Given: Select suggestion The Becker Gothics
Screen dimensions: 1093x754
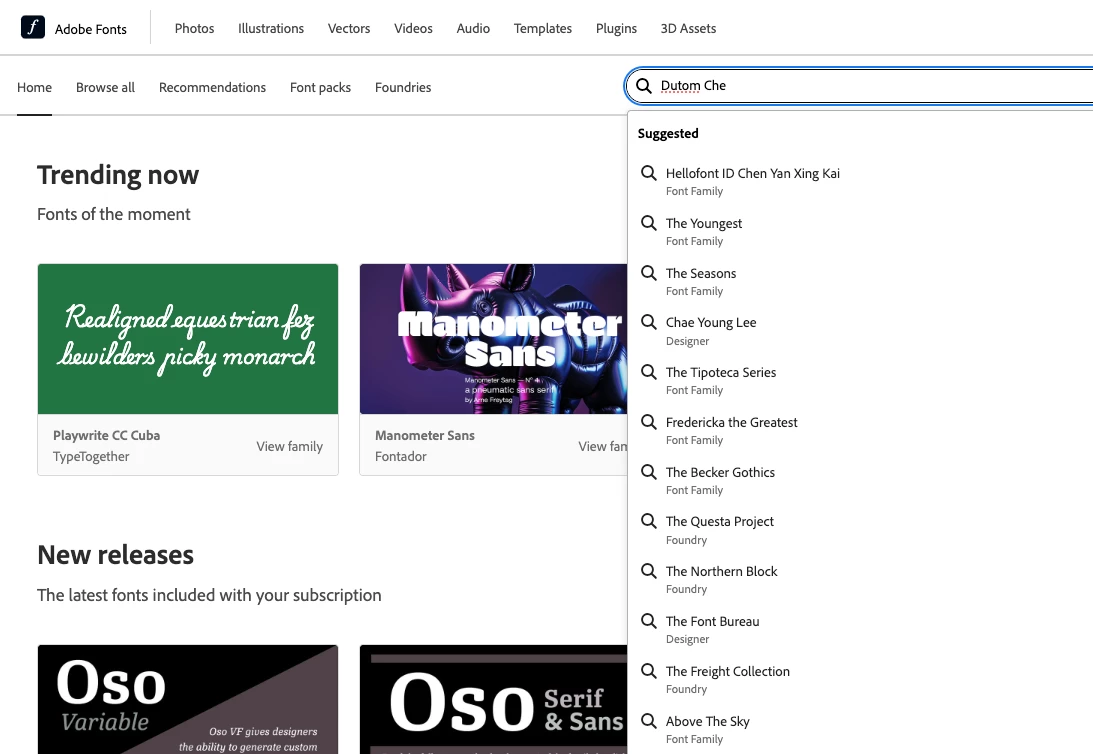Looking at the screenshot, I should pos(860,480).
